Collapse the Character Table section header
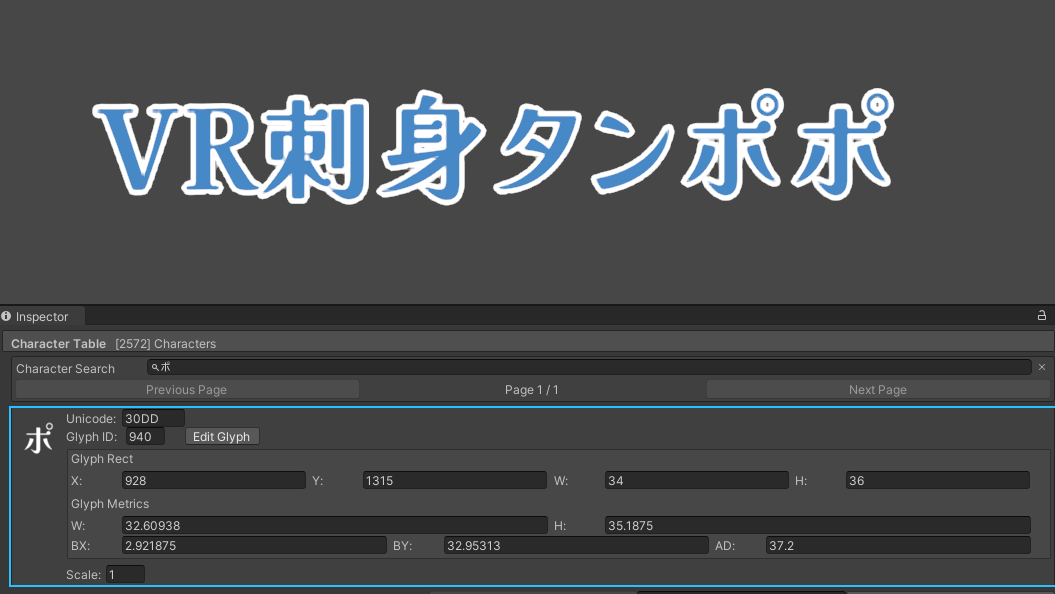 (x=58, y=343)
